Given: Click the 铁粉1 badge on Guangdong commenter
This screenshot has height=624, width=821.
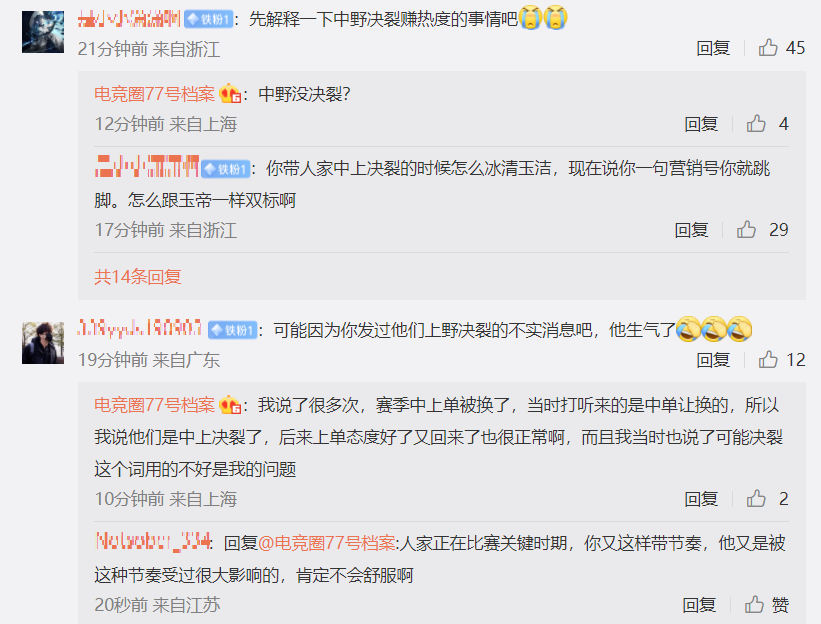Looking at the screenshot, I should (x=232, y=330).
